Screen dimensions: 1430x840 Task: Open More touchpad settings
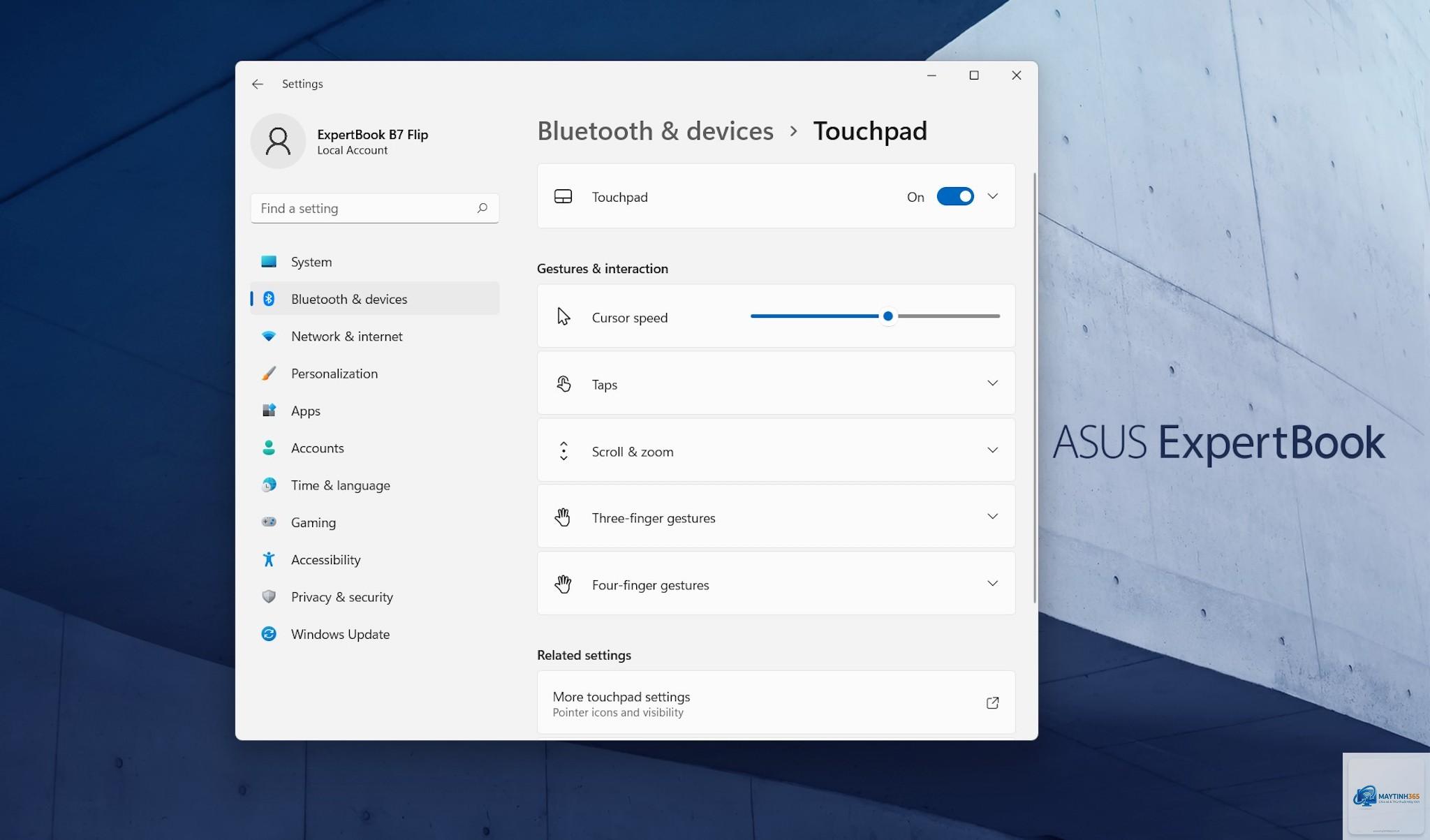click(776, 703)
